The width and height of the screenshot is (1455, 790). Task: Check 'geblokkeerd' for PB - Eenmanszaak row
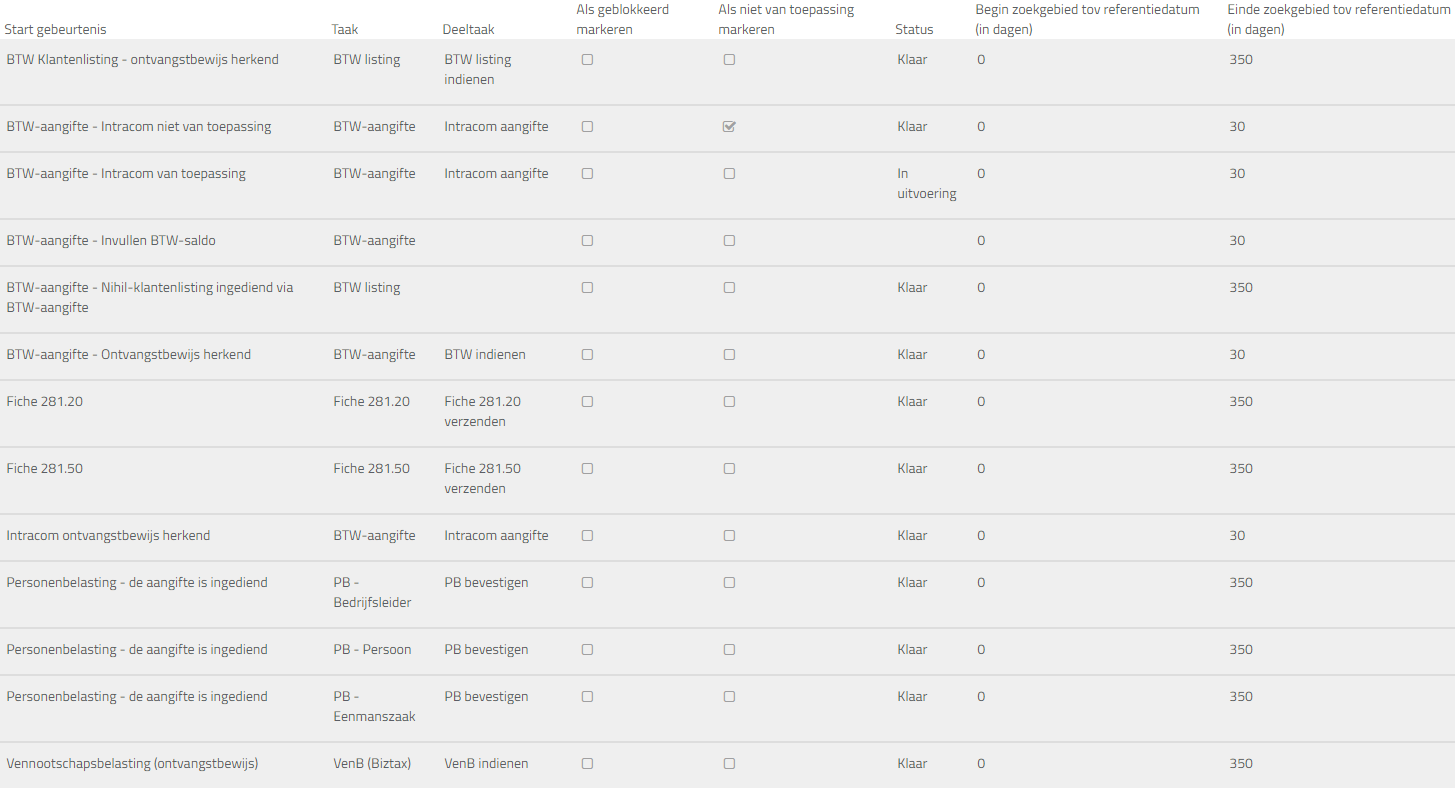(587, 697)
